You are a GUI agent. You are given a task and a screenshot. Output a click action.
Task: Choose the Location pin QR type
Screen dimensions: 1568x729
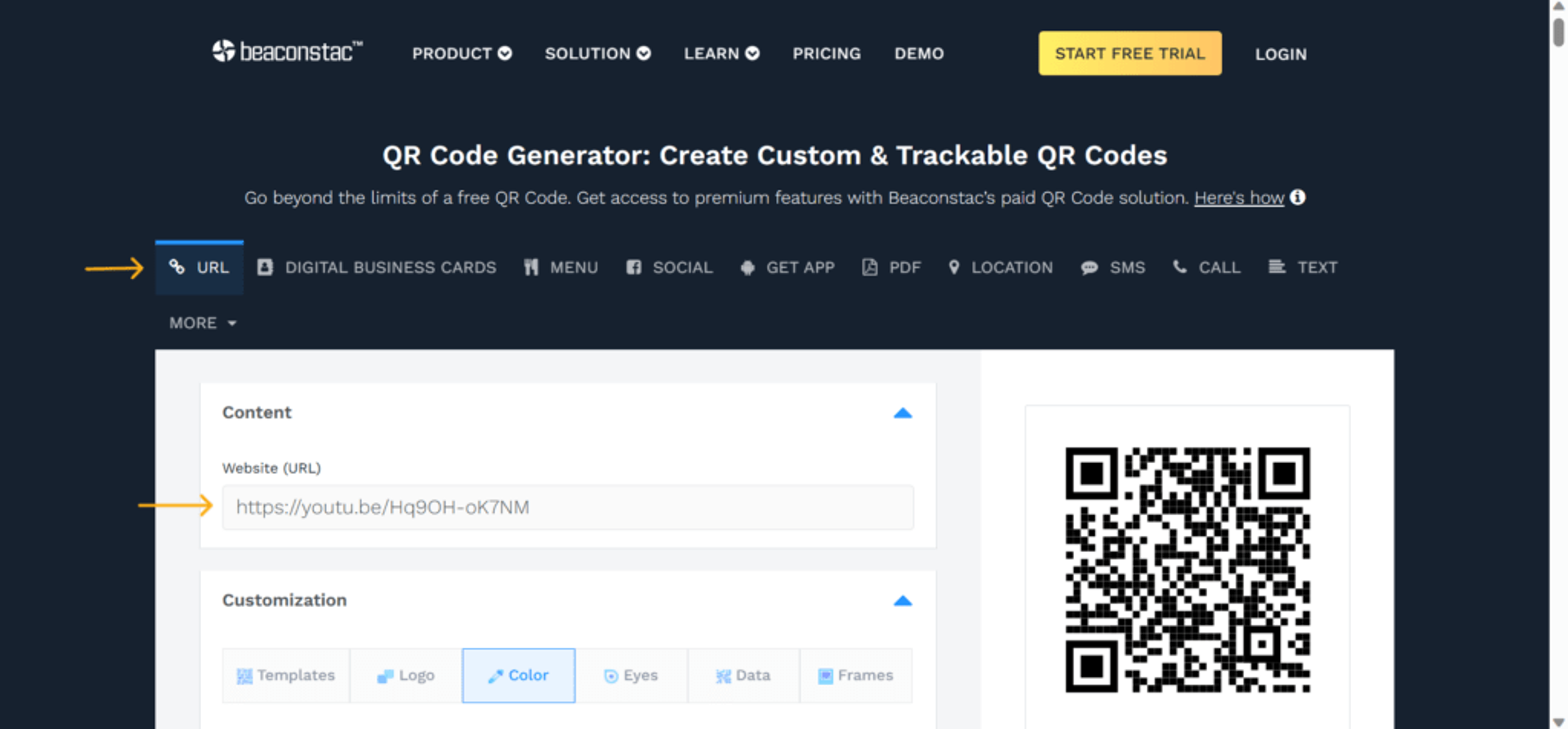click(x=954, y=268)
